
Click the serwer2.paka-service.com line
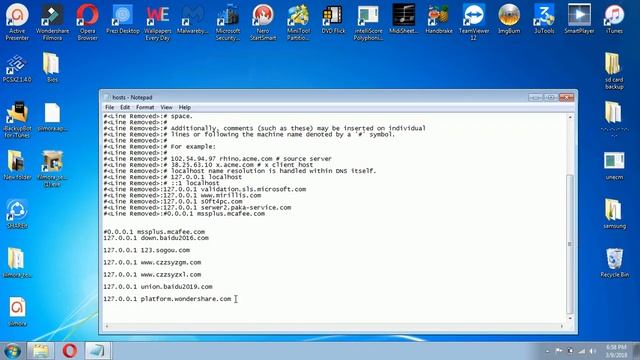197,207
